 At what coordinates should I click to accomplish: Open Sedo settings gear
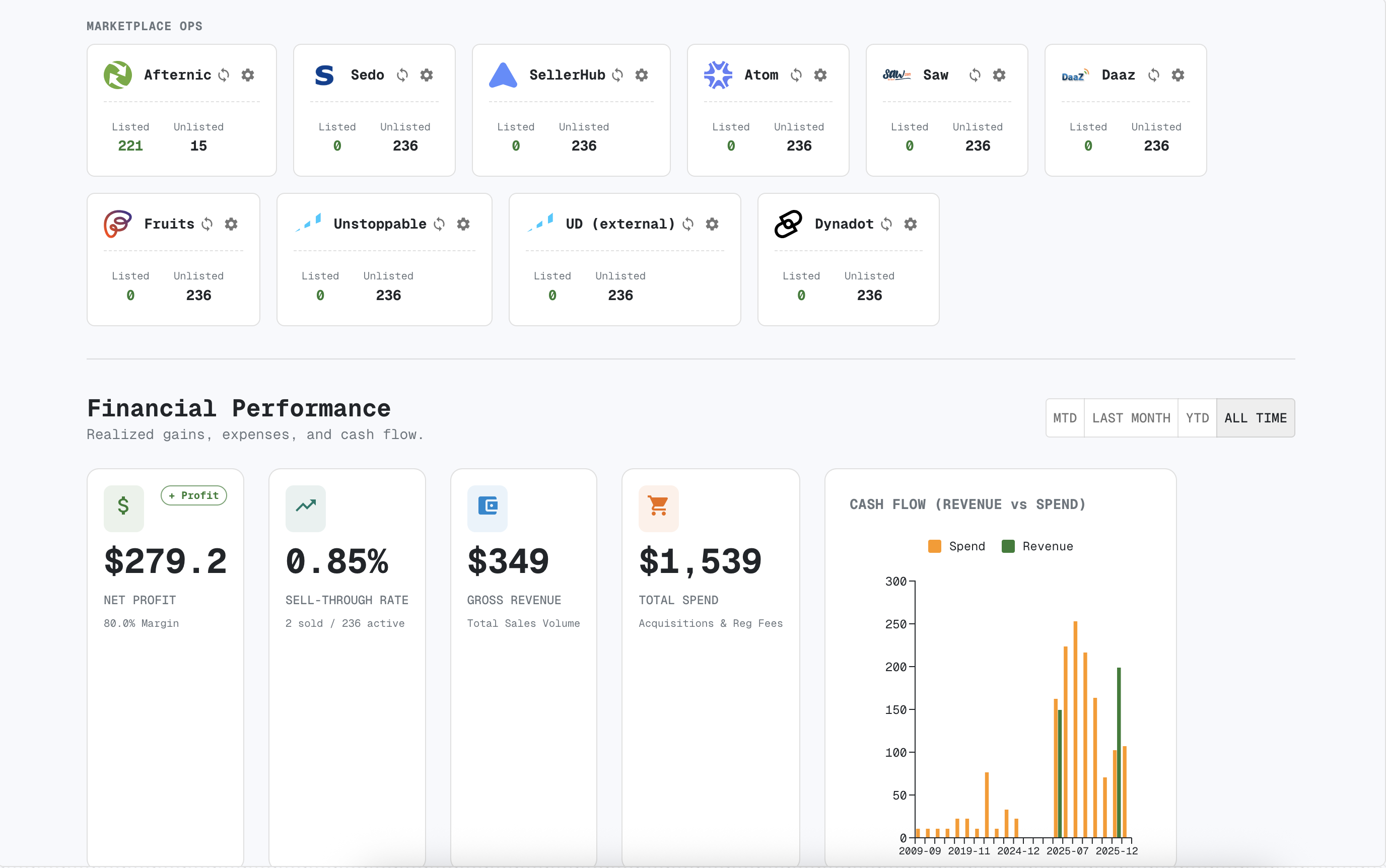(x=427, y=75)
